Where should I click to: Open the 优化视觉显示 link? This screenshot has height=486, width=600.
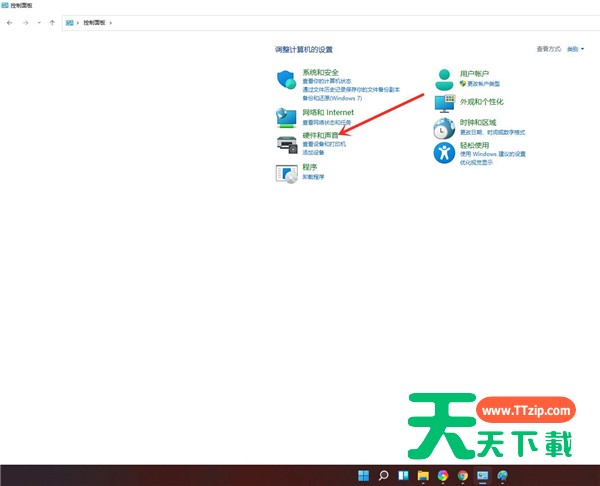point(476,162)
